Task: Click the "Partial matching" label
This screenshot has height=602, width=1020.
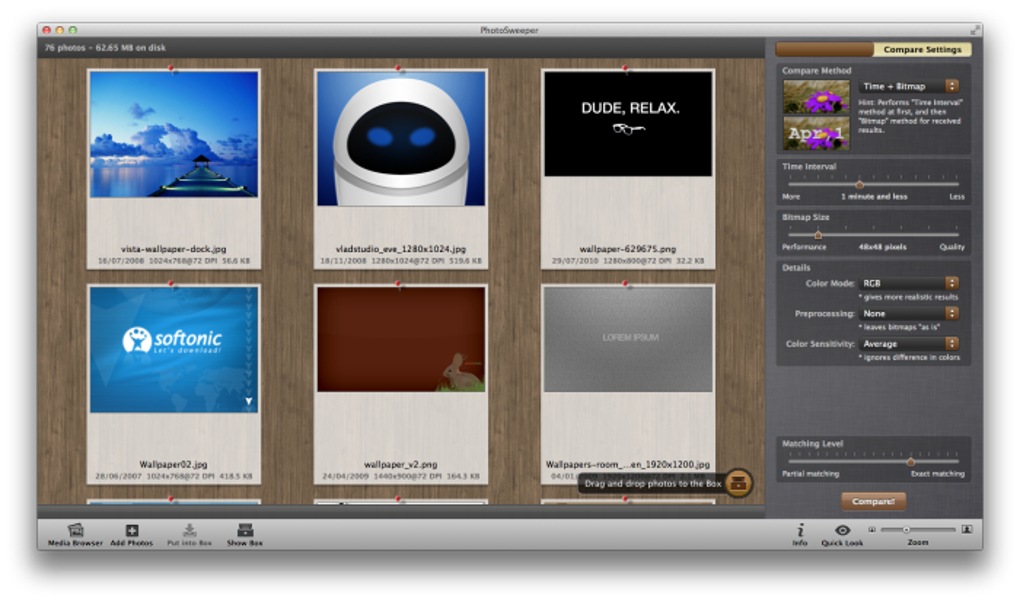Action: 811,474
